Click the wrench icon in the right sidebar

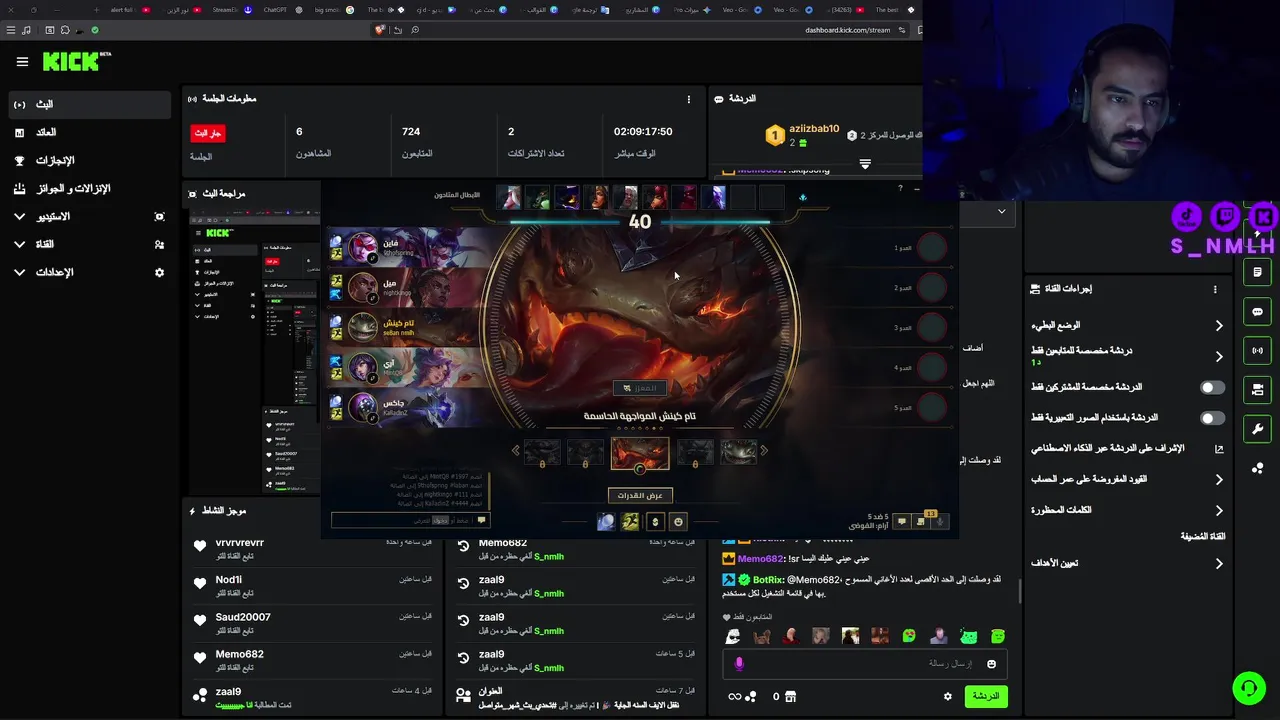click(x=1257, y=429)
